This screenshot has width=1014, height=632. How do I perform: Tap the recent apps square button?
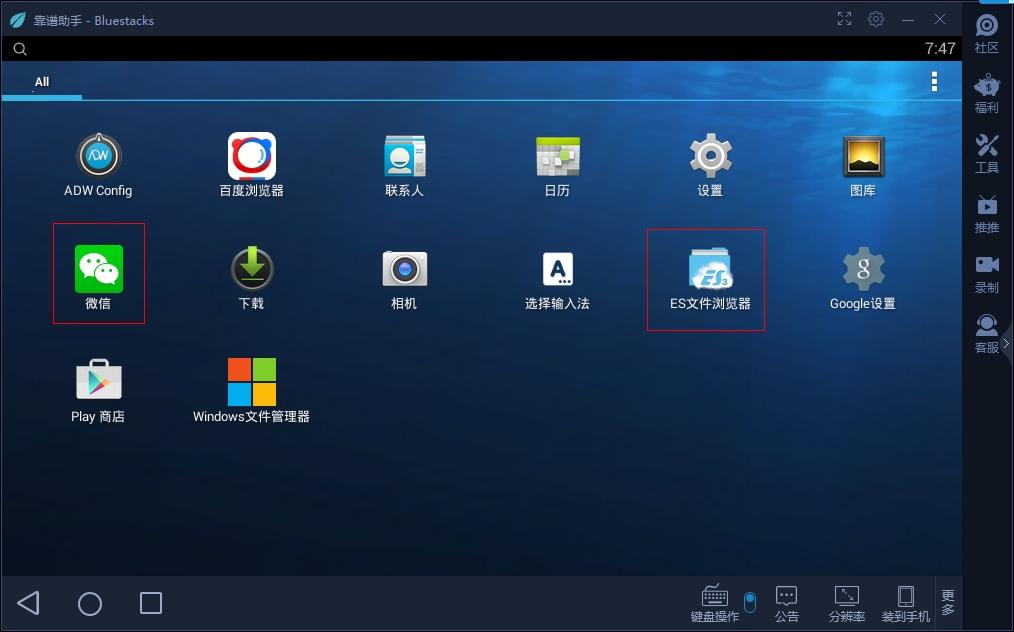pyautogui.click(x=151, y=603)
